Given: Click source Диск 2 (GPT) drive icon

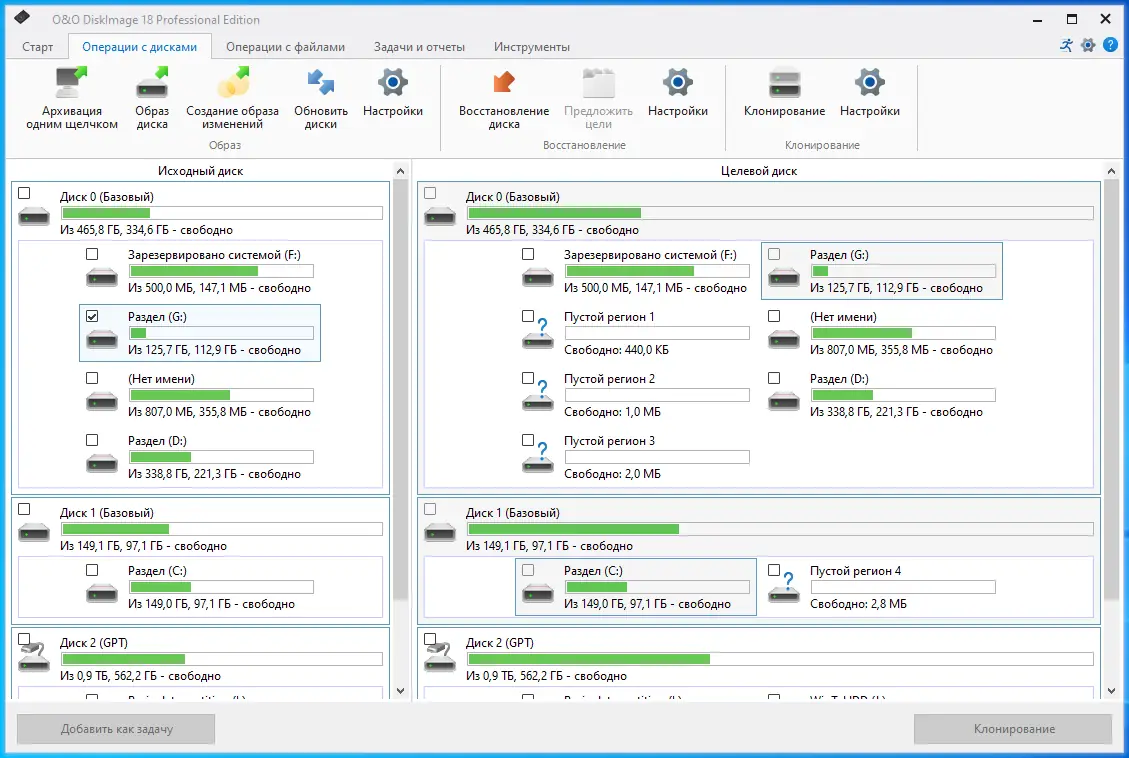Looking at the screenshot, I should click(x=34, y=657).
